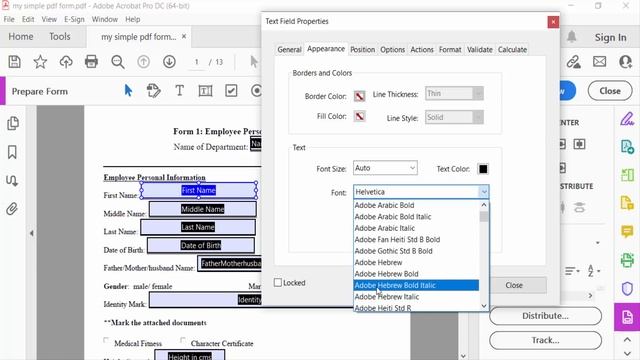Open the E-Sign menu
The image size is (640, 360).
point(74,19)
